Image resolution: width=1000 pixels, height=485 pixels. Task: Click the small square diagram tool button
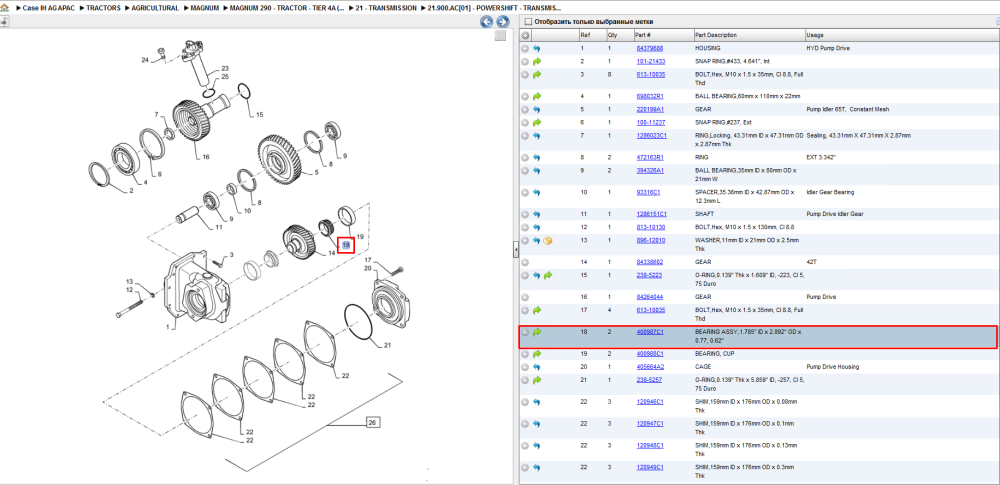501,36
